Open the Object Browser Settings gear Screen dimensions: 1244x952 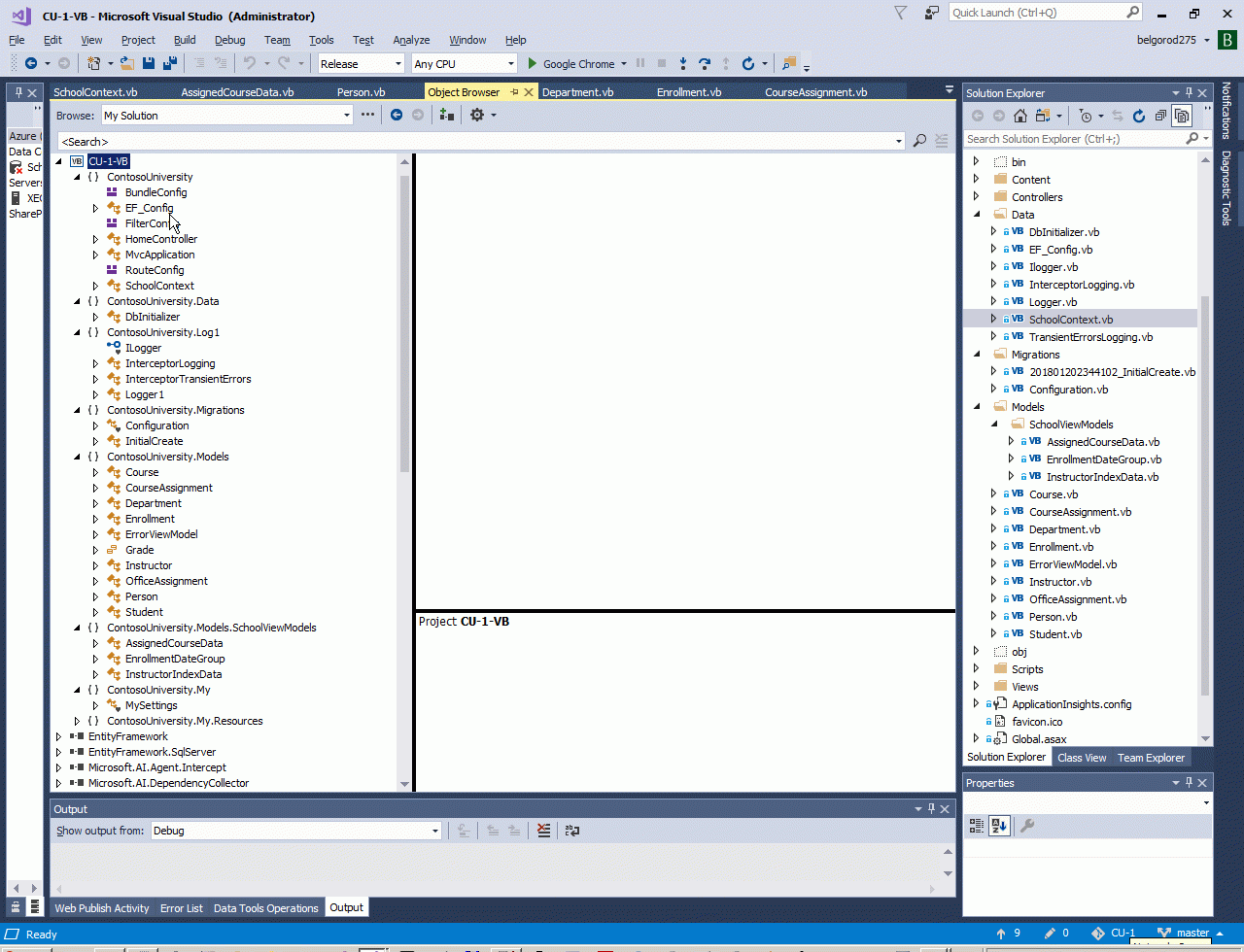477,115
